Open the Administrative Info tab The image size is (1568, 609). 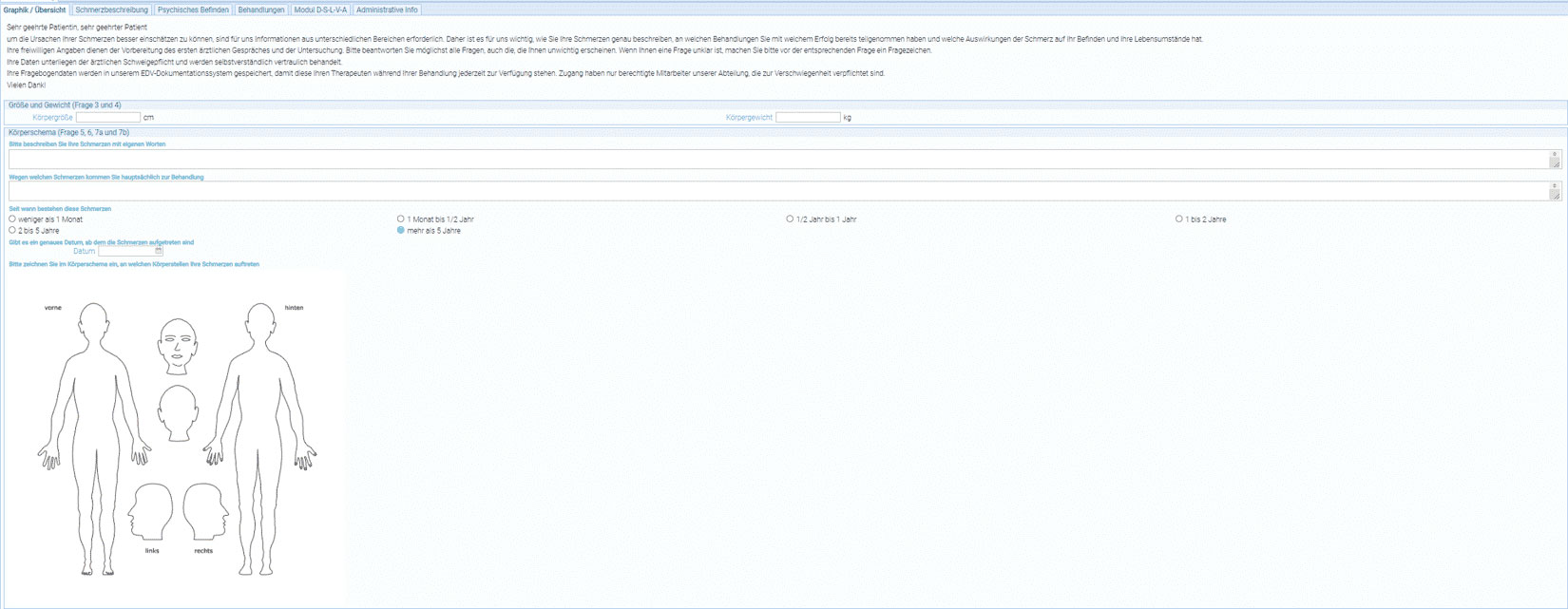tap(386, 10)
